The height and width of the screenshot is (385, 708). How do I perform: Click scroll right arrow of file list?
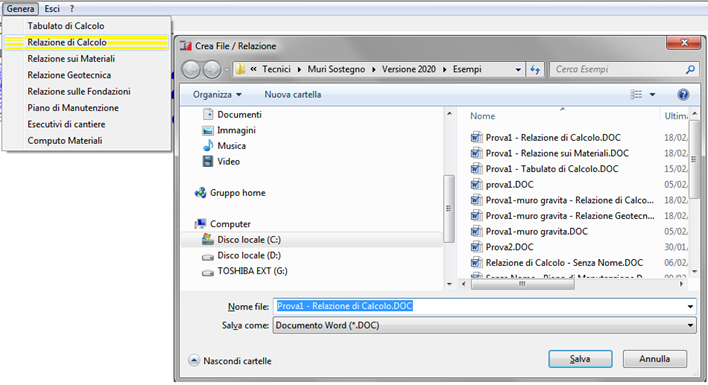tap(681, 284)
